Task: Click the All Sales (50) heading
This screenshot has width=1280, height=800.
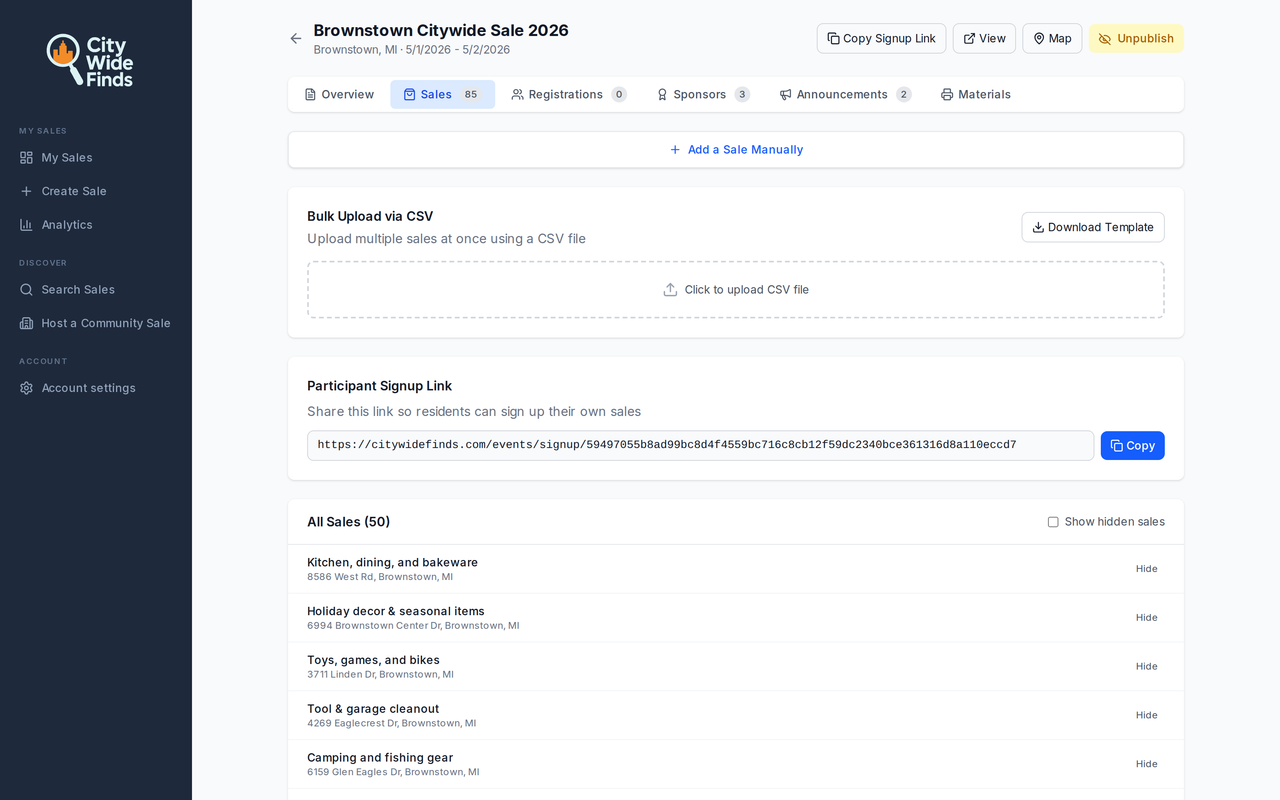Action: (x=348, y=522)
